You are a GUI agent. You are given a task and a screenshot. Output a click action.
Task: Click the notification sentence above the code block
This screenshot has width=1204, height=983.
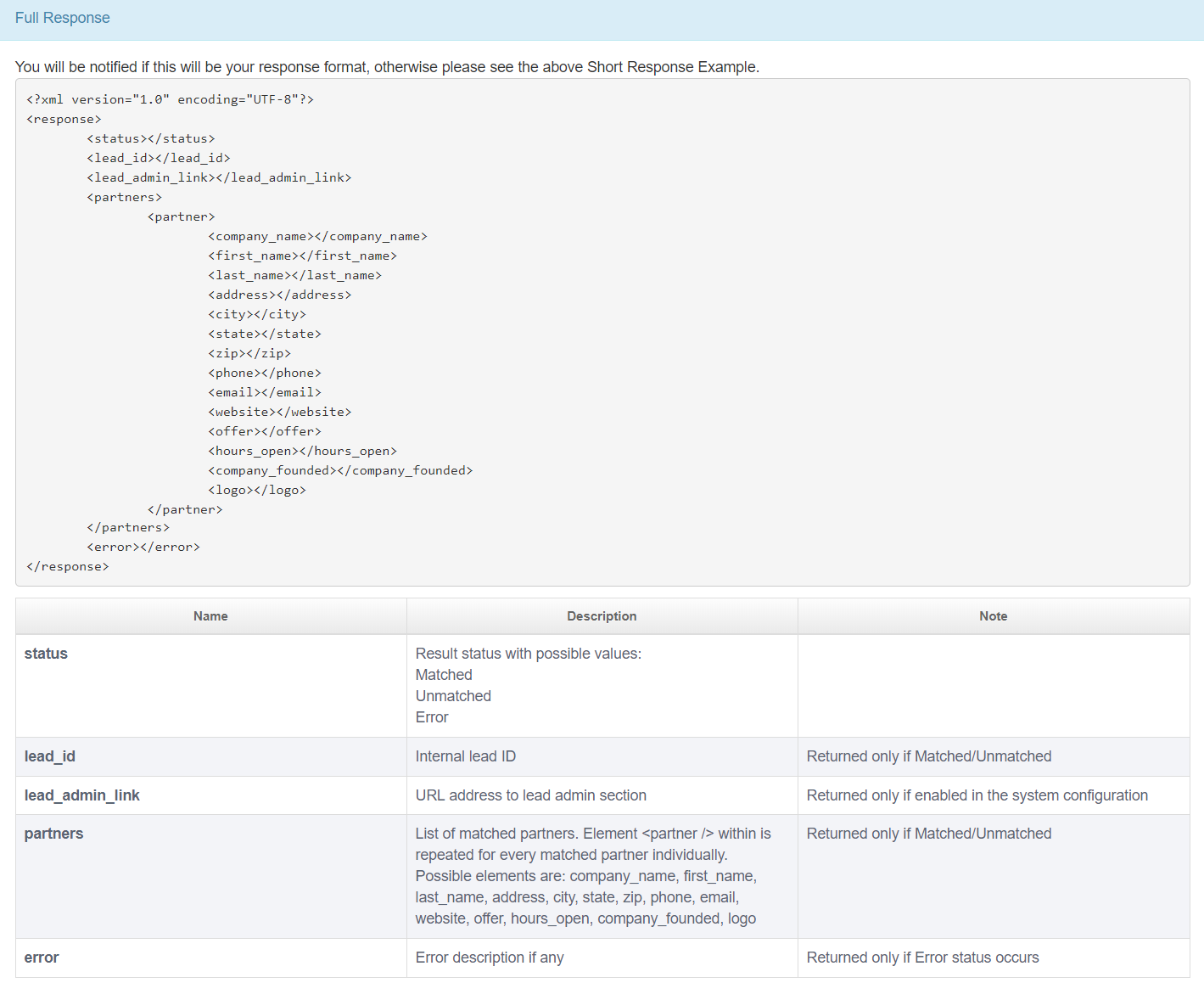(x=387, y=67)
